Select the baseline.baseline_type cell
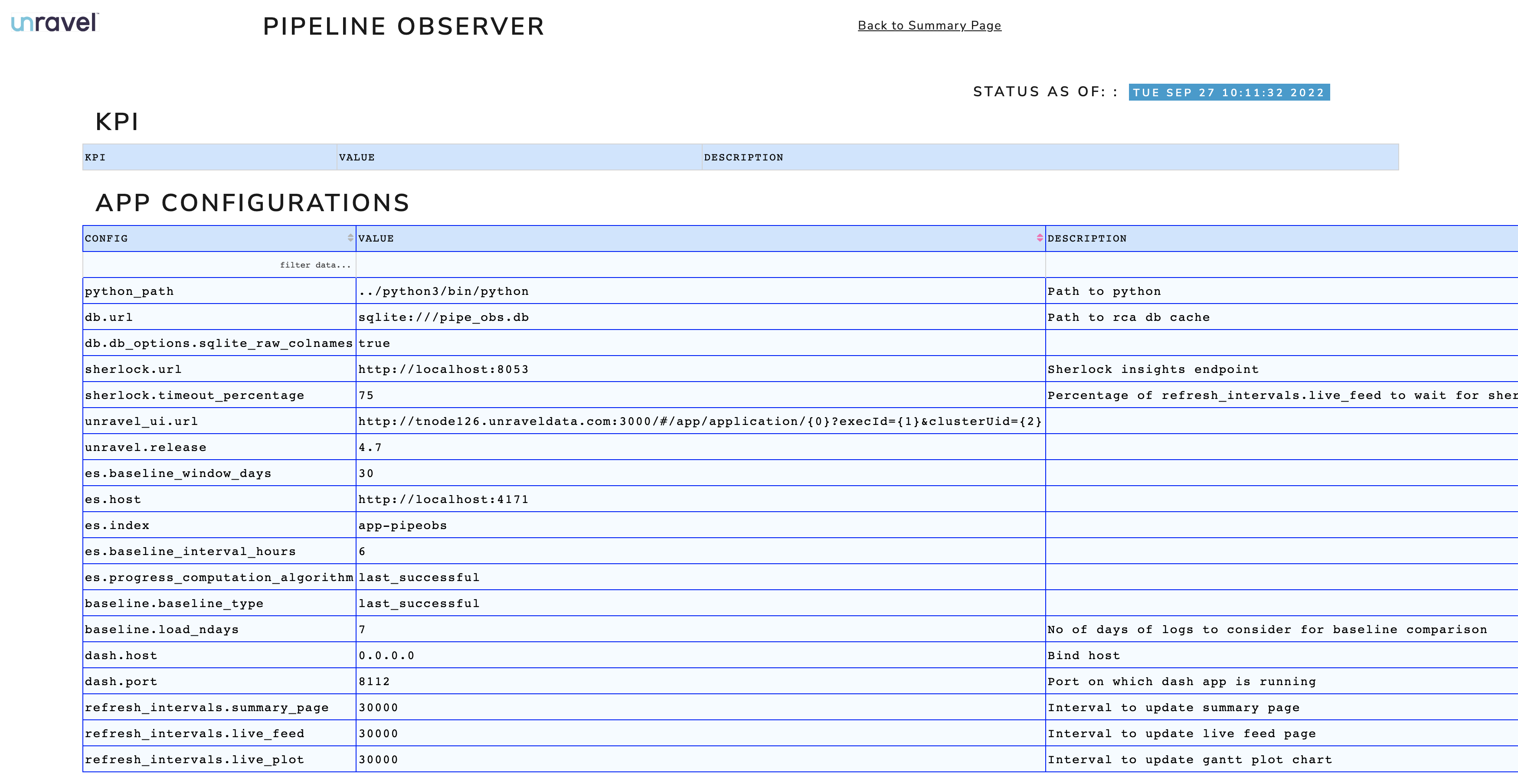1518x784 pixels. (x=219, y=603)
